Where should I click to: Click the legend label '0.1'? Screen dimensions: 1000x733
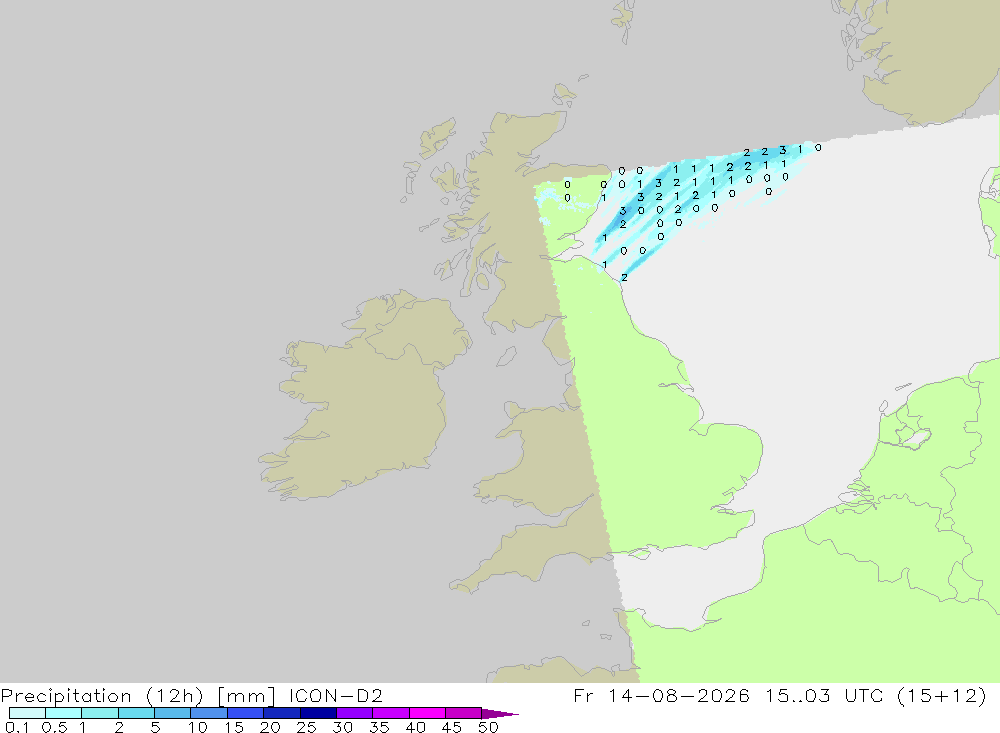17,727
